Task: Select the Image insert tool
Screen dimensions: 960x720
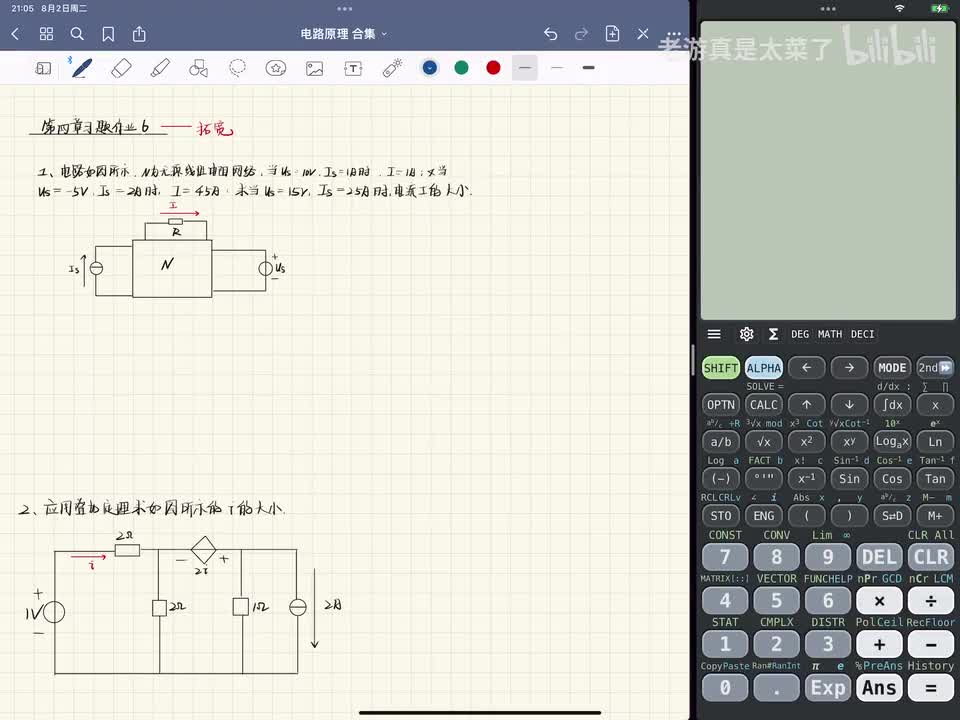Action: (315, 68)
